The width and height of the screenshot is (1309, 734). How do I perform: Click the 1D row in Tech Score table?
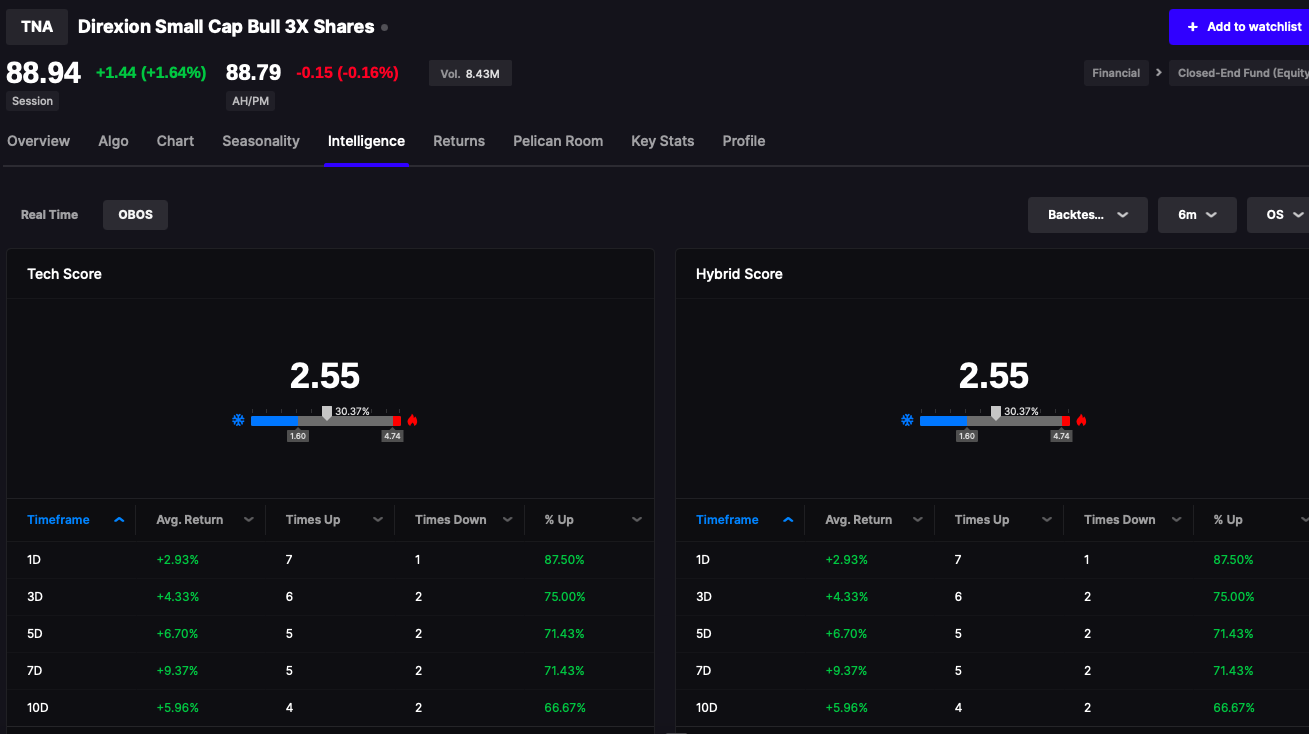click(x=330, y=560)
